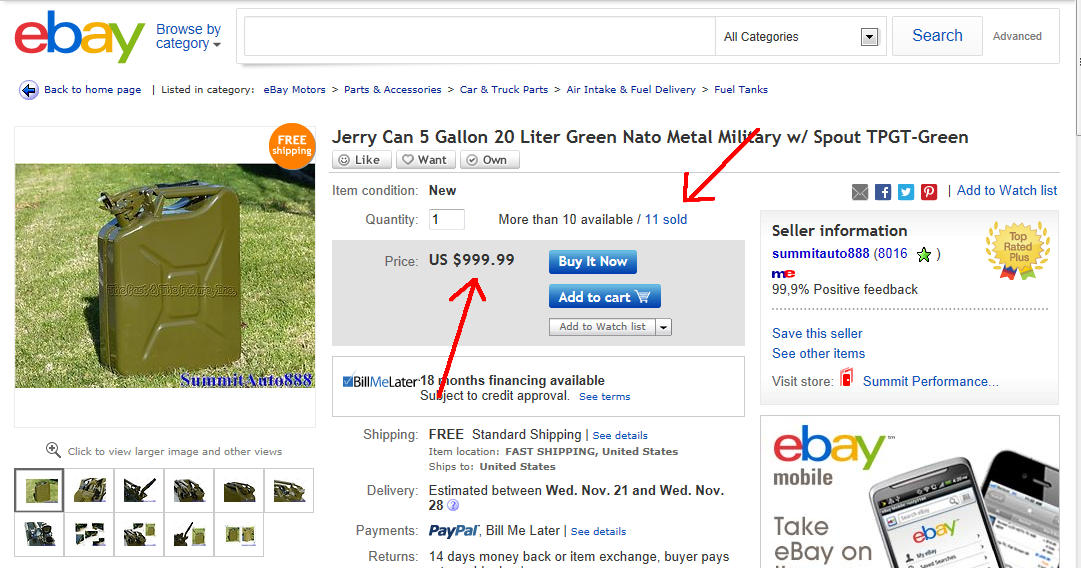Share listing via email icon
The width and height of the screenshot is (1081, 568).
pos(860,191)
